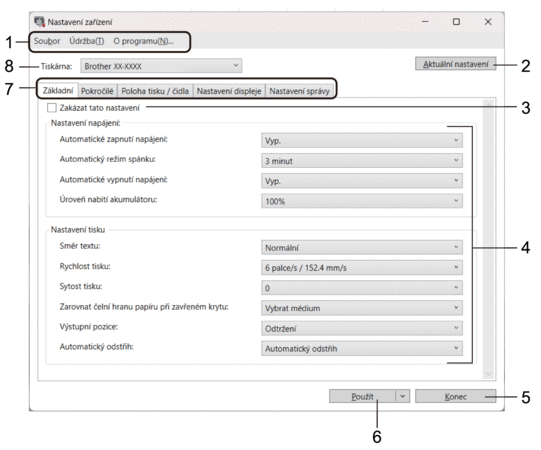Click the scrollbar down arrow
541x450 pixels.
(489, 374)
